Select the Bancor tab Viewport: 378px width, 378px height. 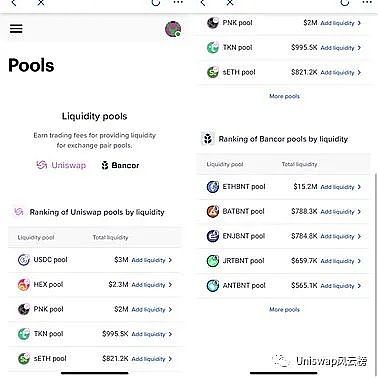tap(120, 165)
